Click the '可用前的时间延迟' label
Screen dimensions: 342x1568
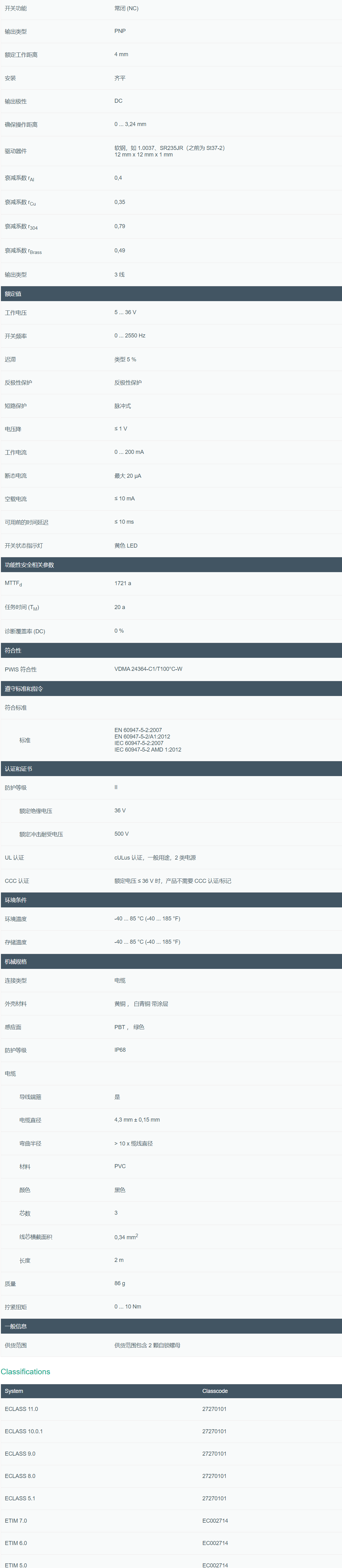[27, 522]
